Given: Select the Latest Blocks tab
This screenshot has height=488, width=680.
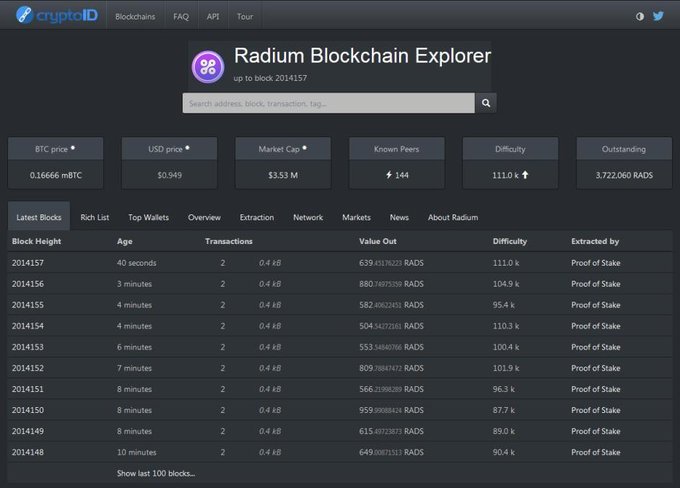Looking at the screenshot, I should pyautogui.click(x=39, y=217).
